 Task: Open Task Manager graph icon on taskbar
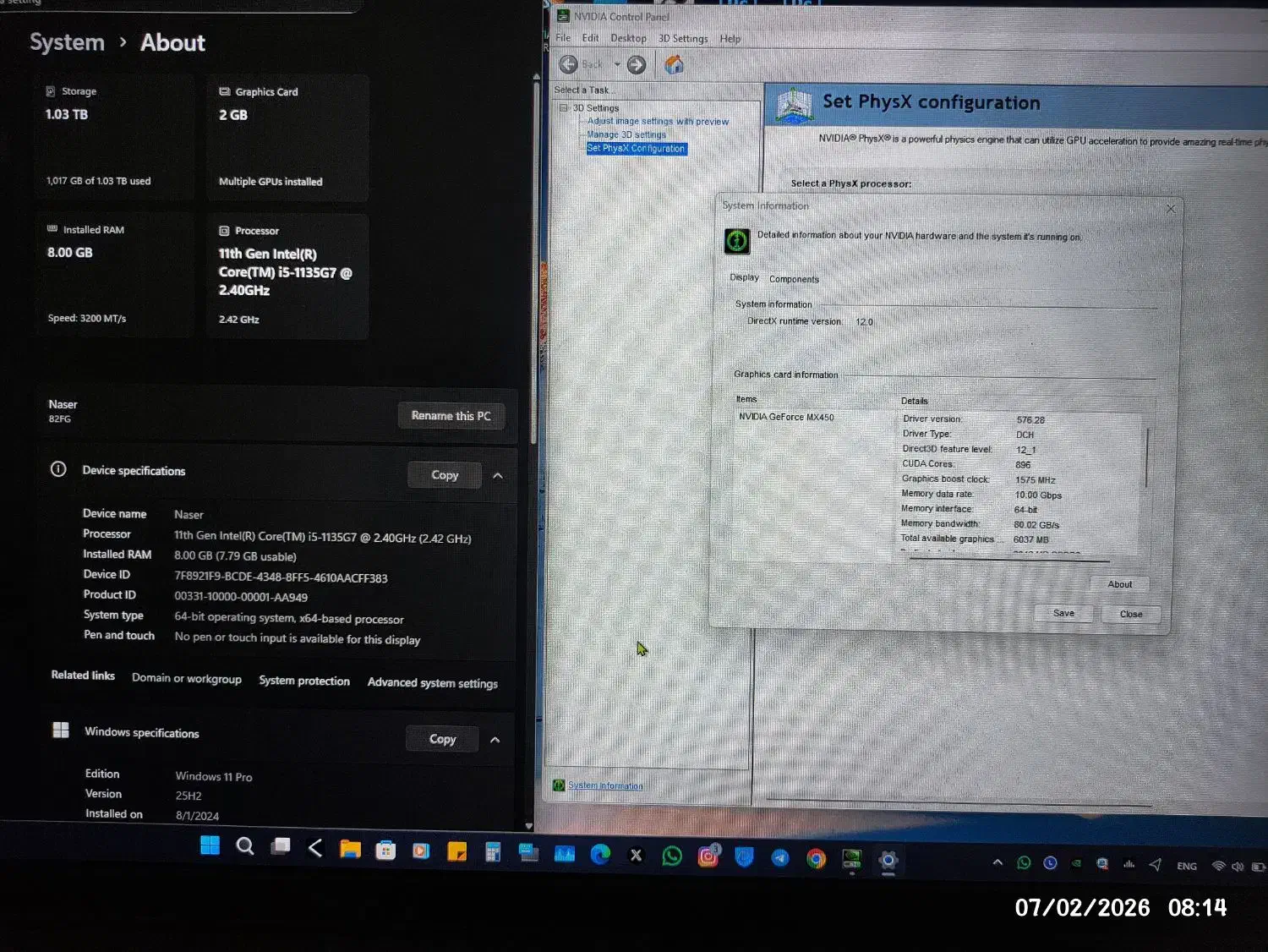[x=564, y=854]
